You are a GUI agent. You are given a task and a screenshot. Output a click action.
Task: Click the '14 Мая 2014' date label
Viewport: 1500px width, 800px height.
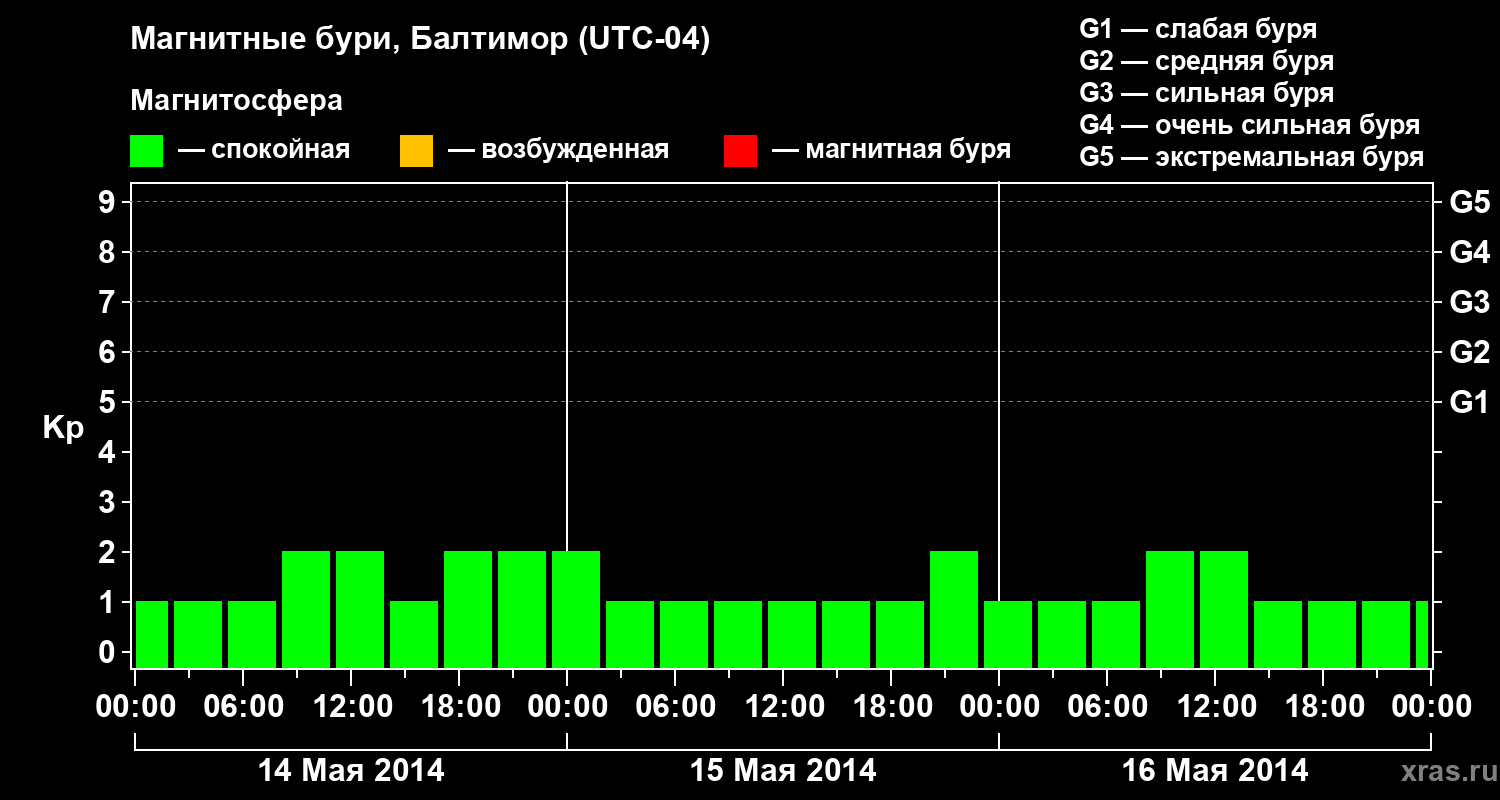[351, 770]
